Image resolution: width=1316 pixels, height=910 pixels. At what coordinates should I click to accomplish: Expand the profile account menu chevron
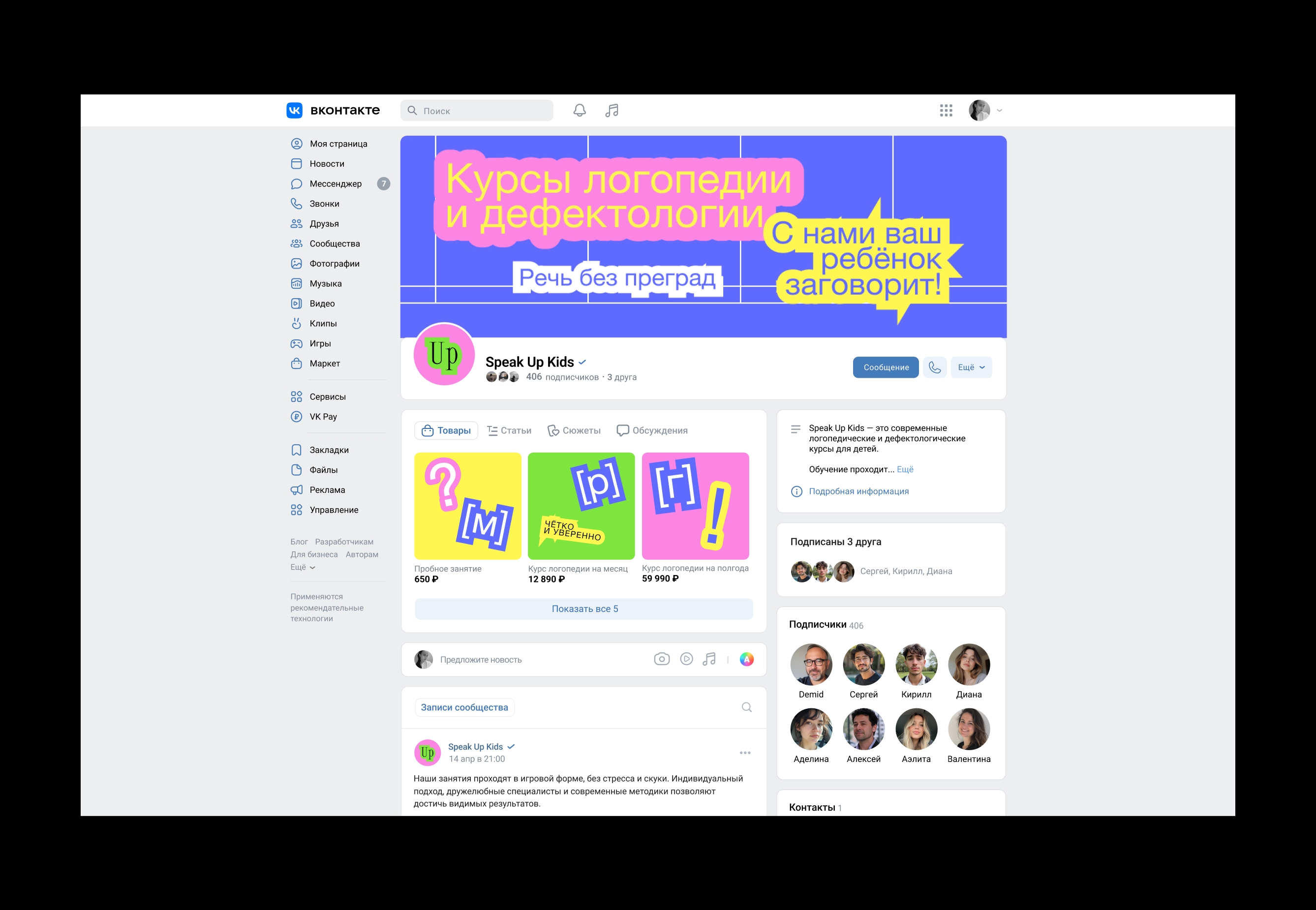tap(999, 111)
